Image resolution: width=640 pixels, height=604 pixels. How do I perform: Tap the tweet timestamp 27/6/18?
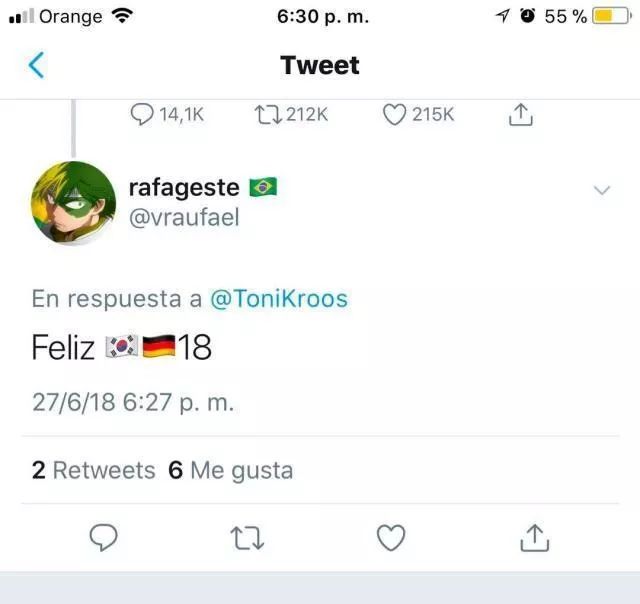pos(132,402)
